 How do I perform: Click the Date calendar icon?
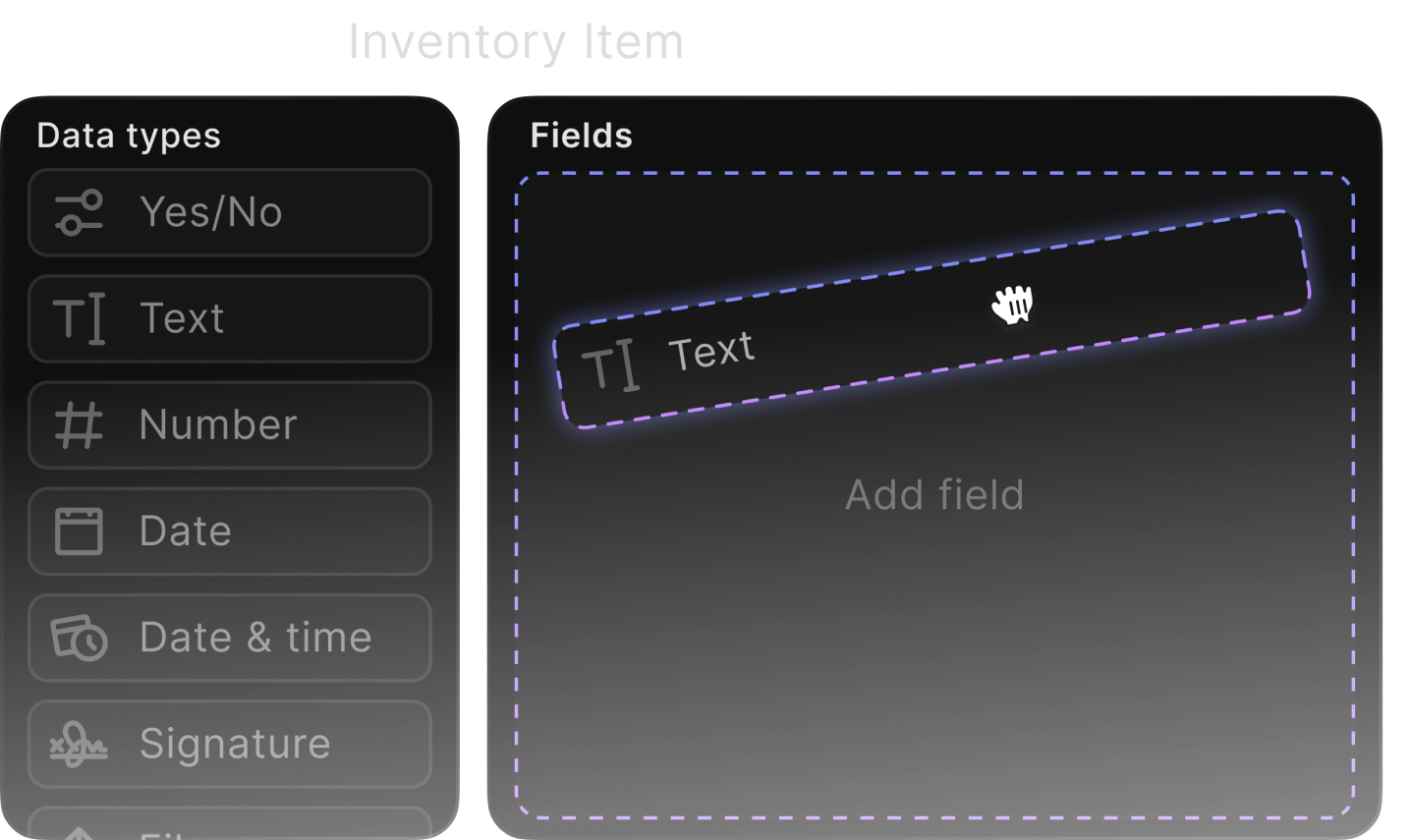tap(79, 532)
